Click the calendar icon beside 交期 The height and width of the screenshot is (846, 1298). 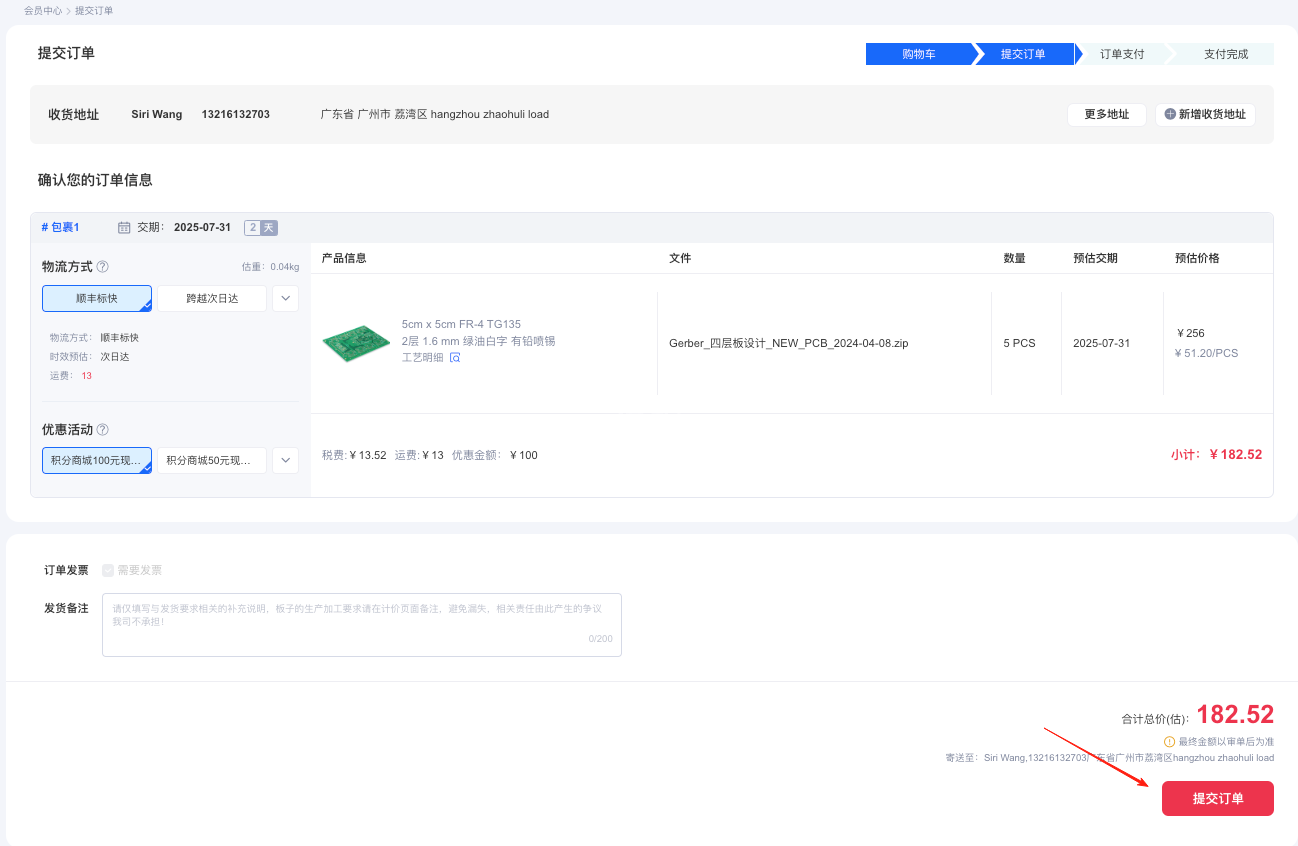(x=124, y=228)
